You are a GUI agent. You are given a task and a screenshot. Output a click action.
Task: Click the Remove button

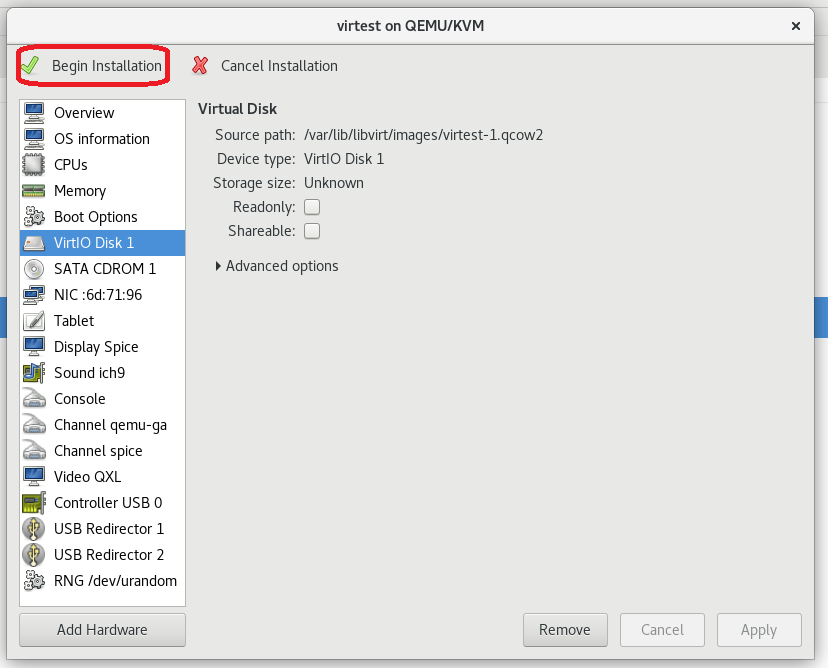(565, 630)
